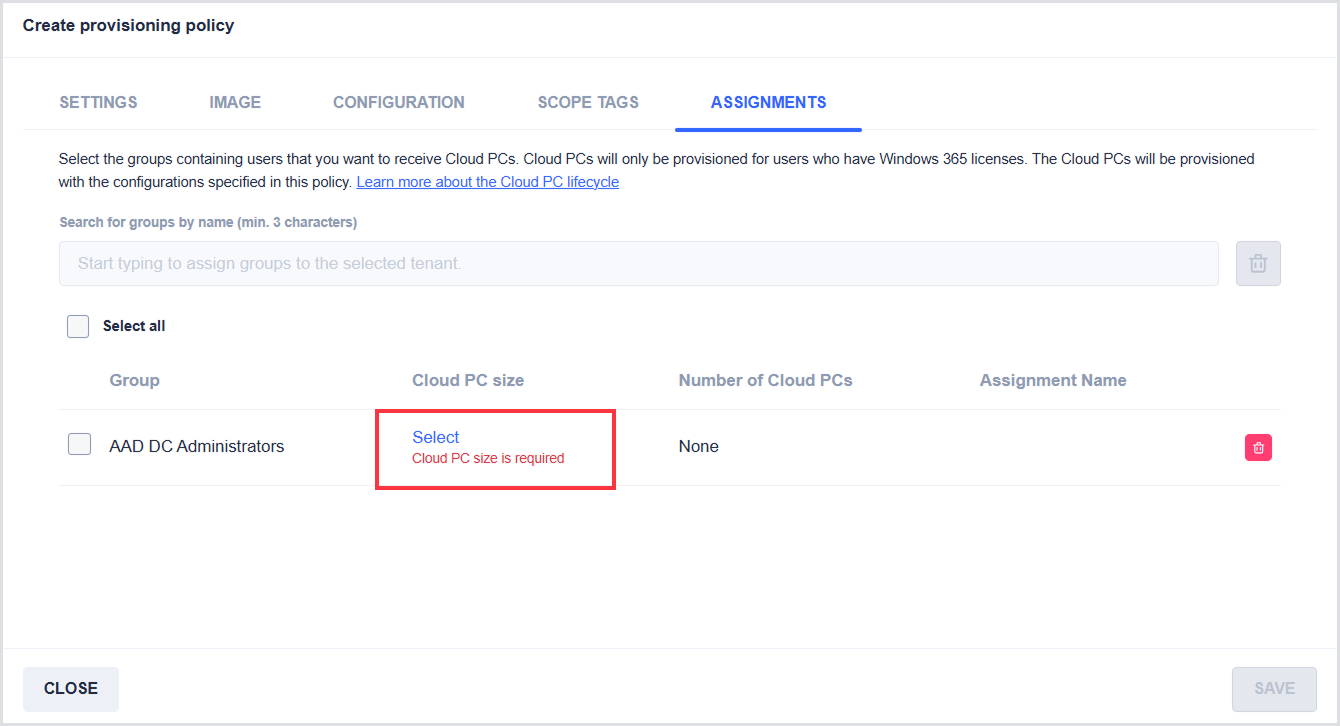Screen dimensions: 1340x726
Task: Click the gray trash icon beside the search field
Action: tap(1258, 264)
